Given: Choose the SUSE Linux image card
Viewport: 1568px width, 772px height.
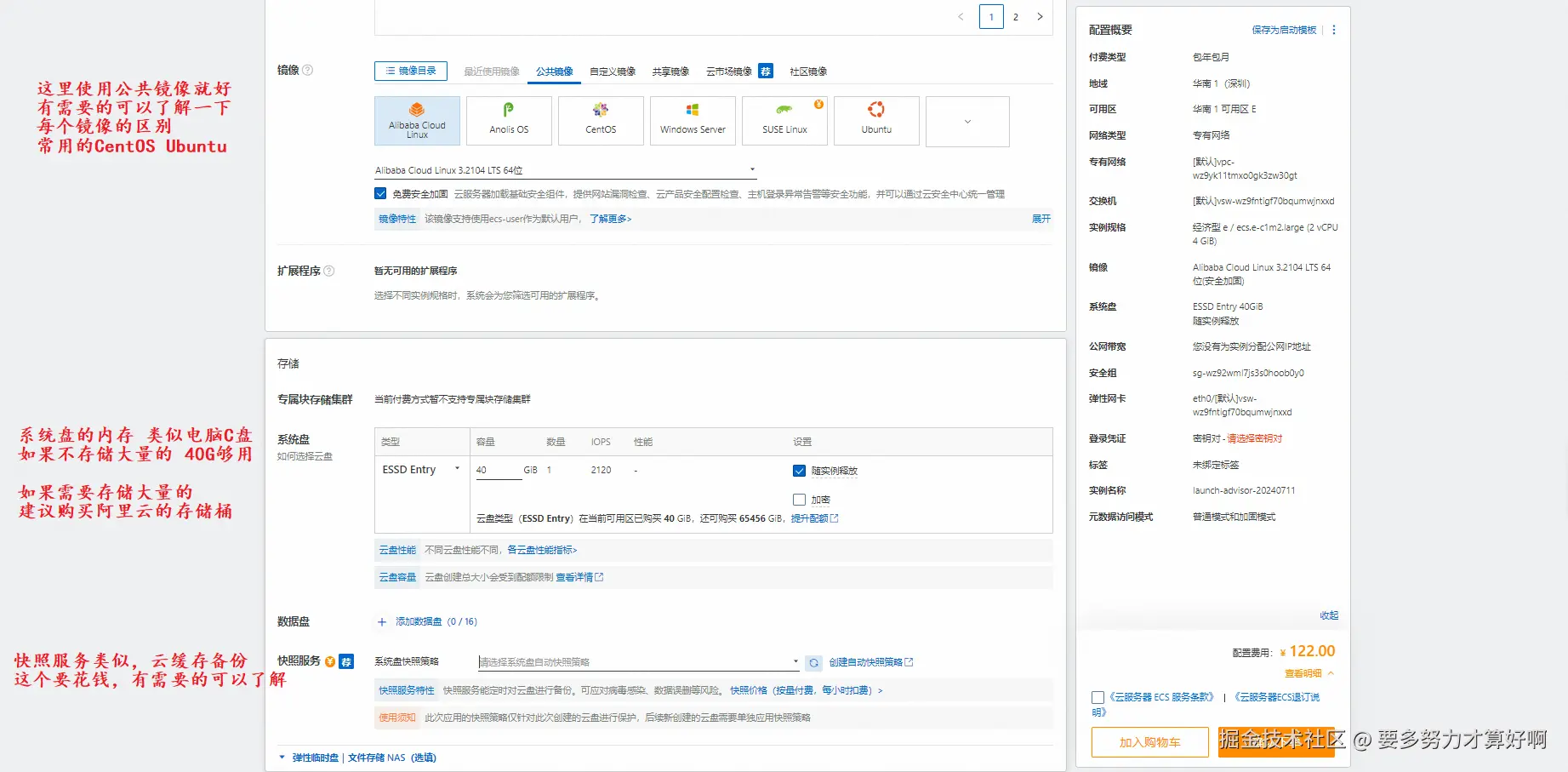Looking at the screenshot, I should (784, 121).
